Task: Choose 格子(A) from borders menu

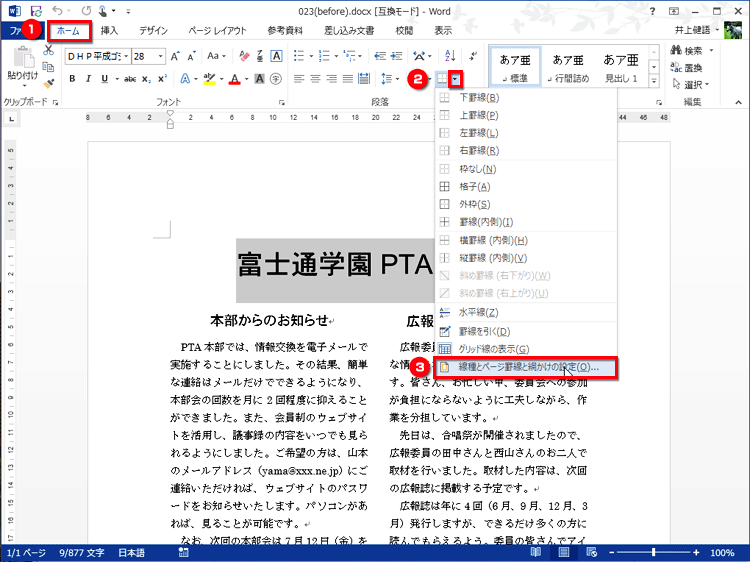Action: (x=525, y=187)
